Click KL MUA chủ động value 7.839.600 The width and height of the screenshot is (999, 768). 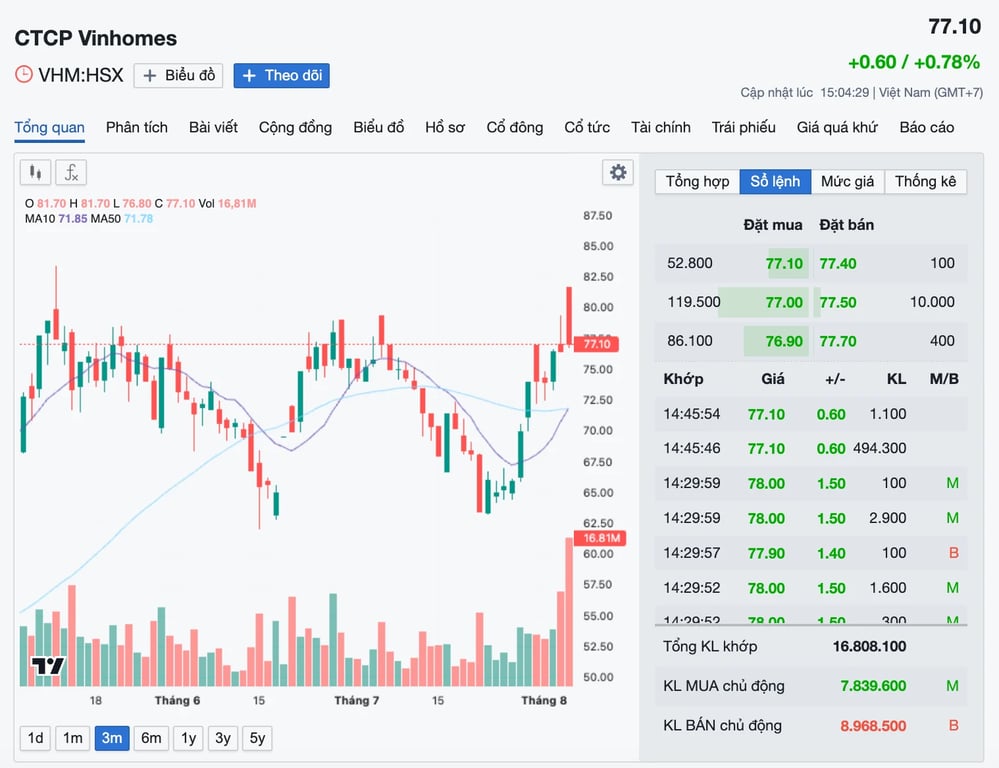coord(873,686)
